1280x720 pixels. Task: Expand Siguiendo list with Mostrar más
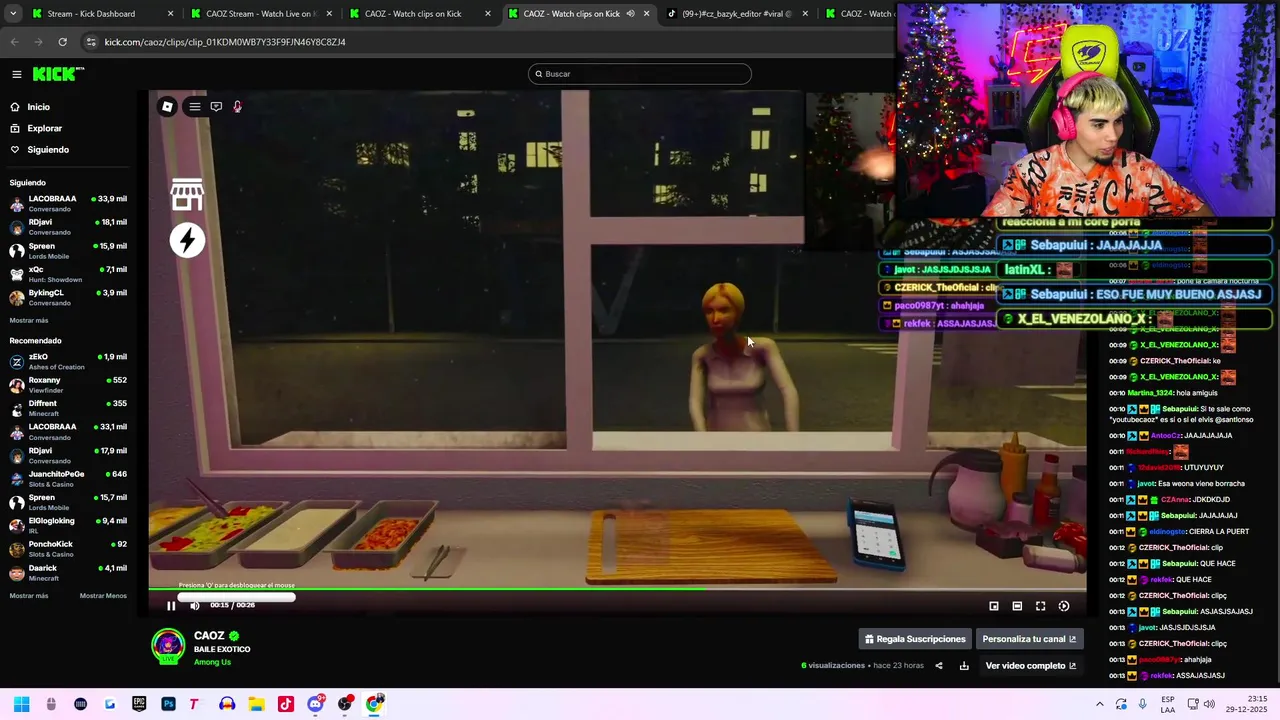tap(29, 321)
